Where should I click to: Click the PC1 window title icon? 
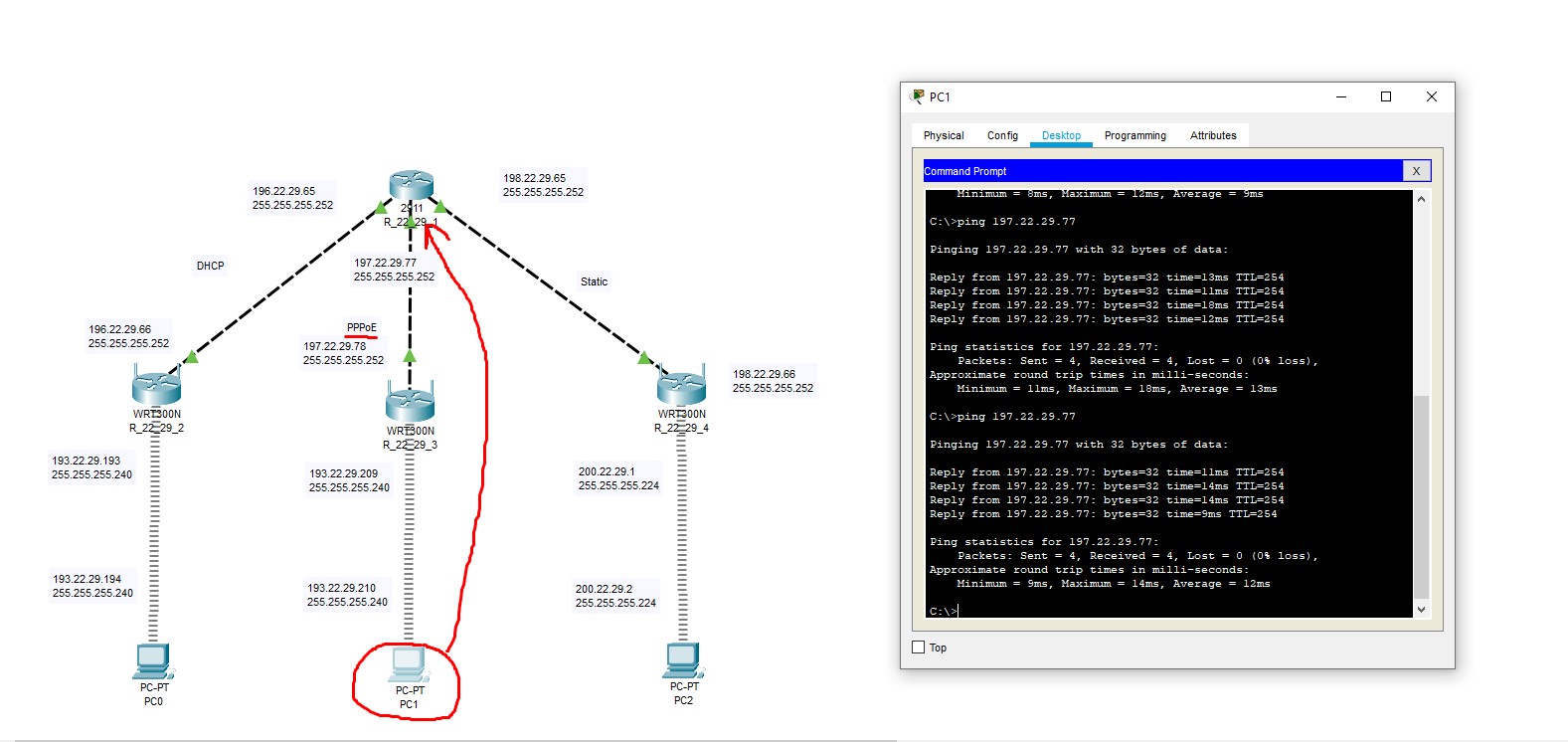tap(917, 96)
